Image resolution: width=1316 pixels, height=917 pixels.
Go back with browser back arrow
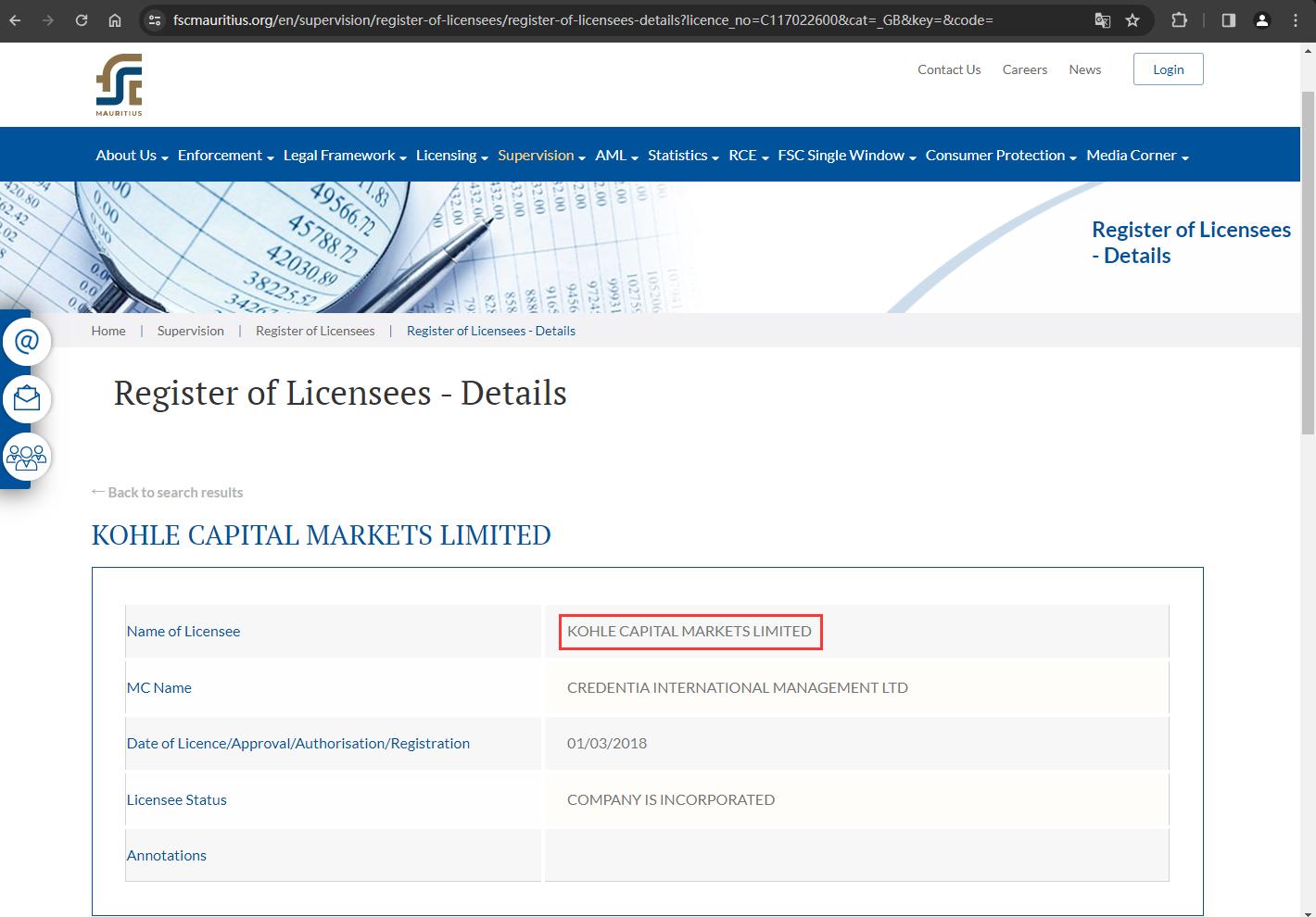(x=16, y=19)
